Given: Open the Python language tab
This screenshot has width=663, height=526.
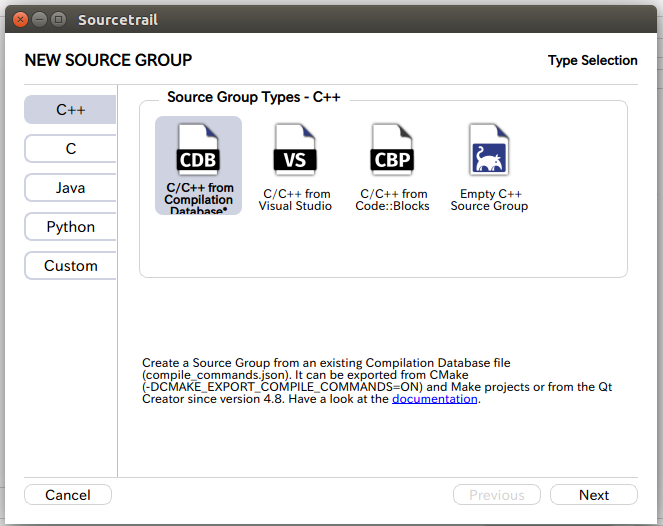Looking at the screenshot, I should (70, 227).
